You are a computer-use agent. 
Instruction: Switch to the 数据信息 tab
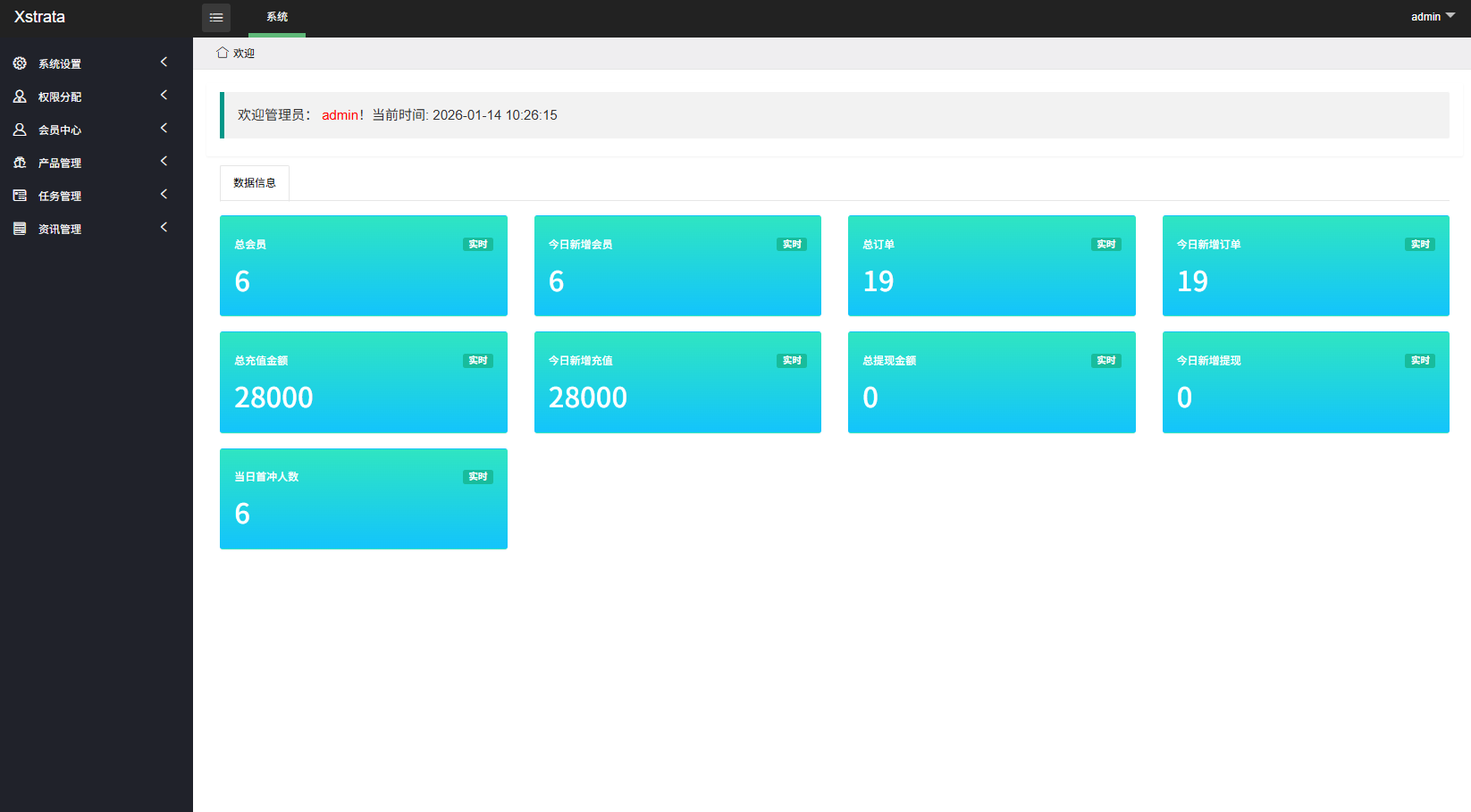[255, 183]
